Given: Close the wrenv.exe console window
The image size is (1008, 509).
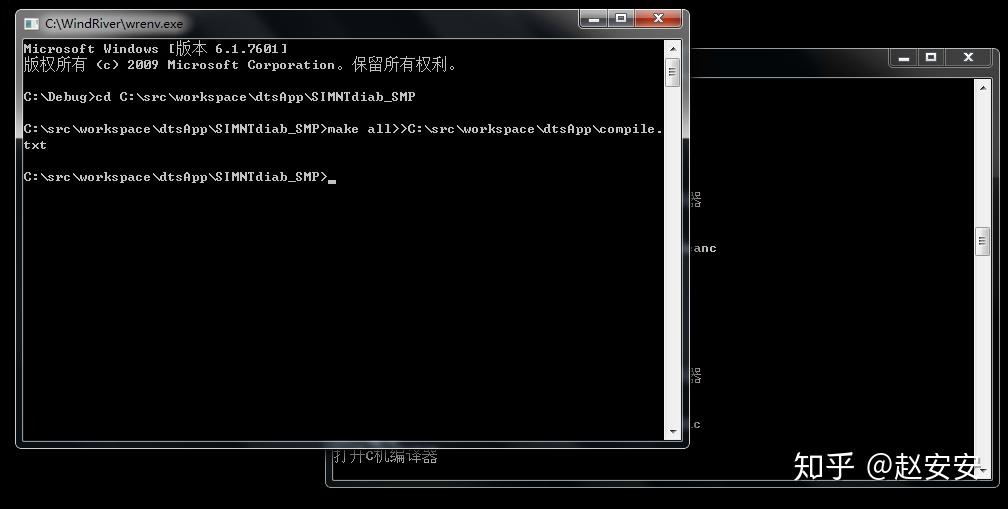Looking at the screenshot, I should [x=658, y=19].
